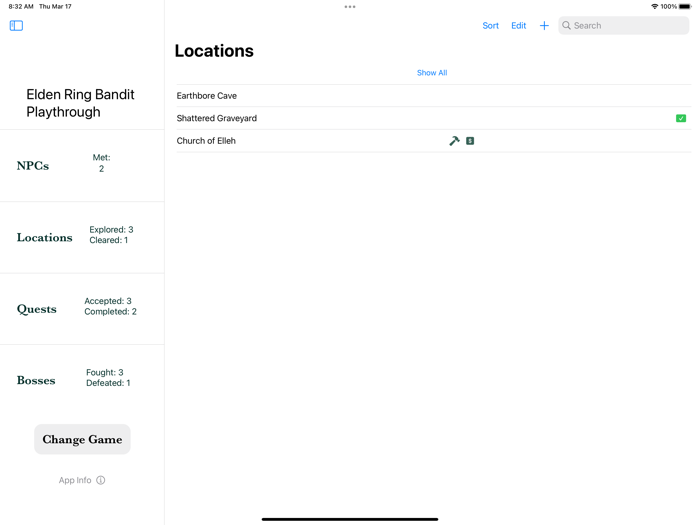Tap the Wi-Fi status icon
The image size is (700, 525).
click(x=654, y=6)
